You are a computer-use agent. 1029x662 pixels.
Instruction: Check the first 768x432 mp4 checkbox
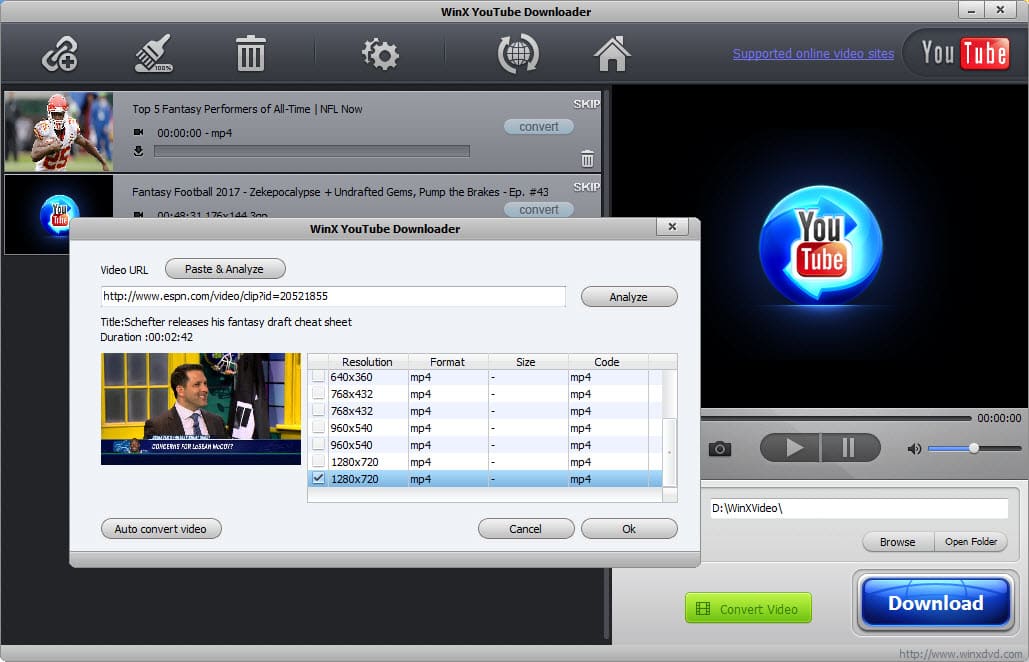click(318, 394)
